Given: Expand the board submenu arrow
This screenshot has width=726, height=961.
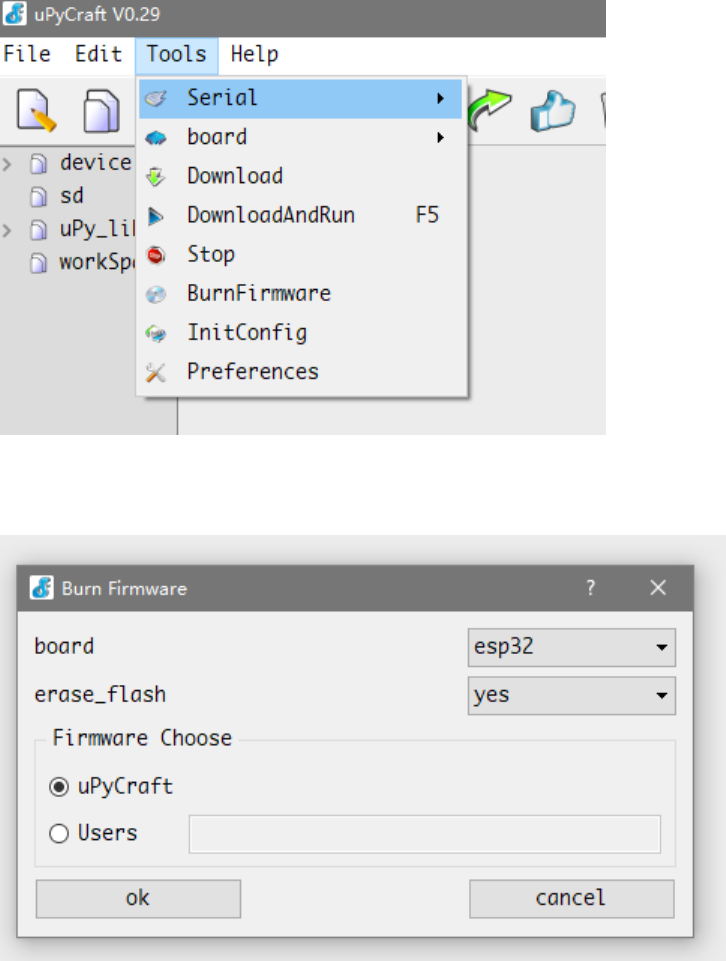Looking at the screenshot, I should click(441, 137).
